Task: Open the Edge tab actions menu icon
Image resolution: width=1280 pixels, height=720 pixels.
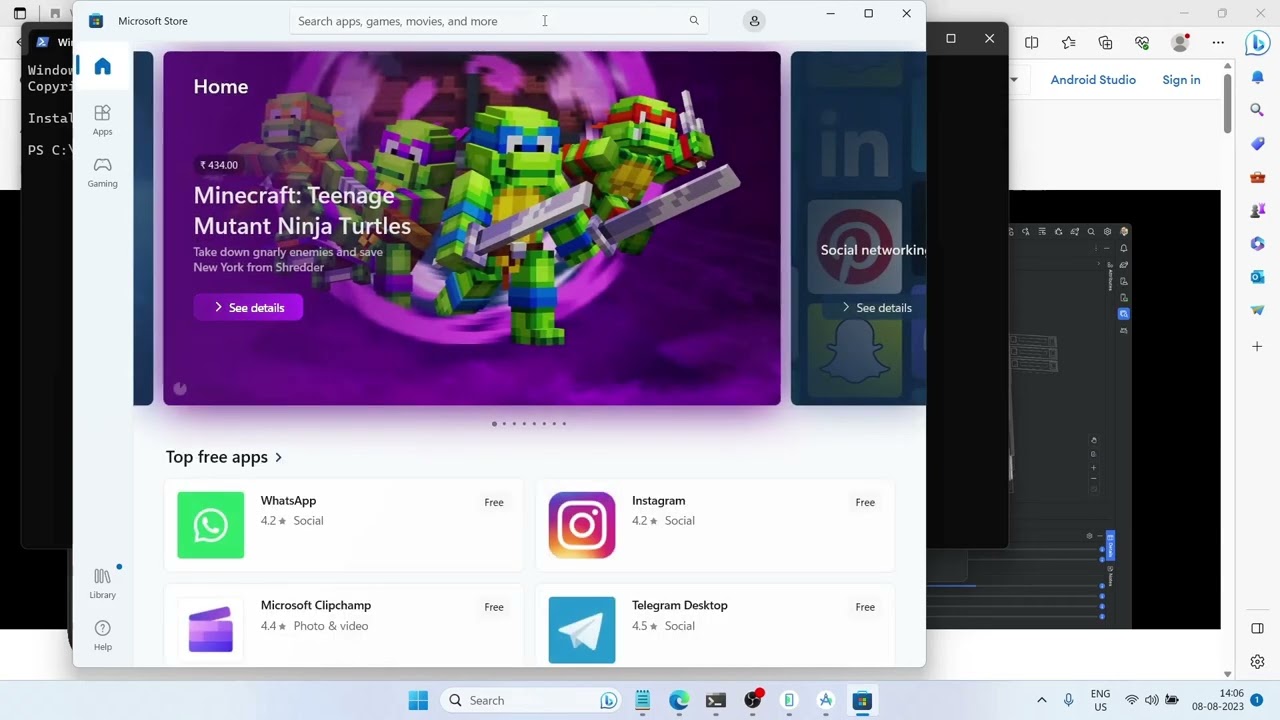Action: [x=19, y=13]
